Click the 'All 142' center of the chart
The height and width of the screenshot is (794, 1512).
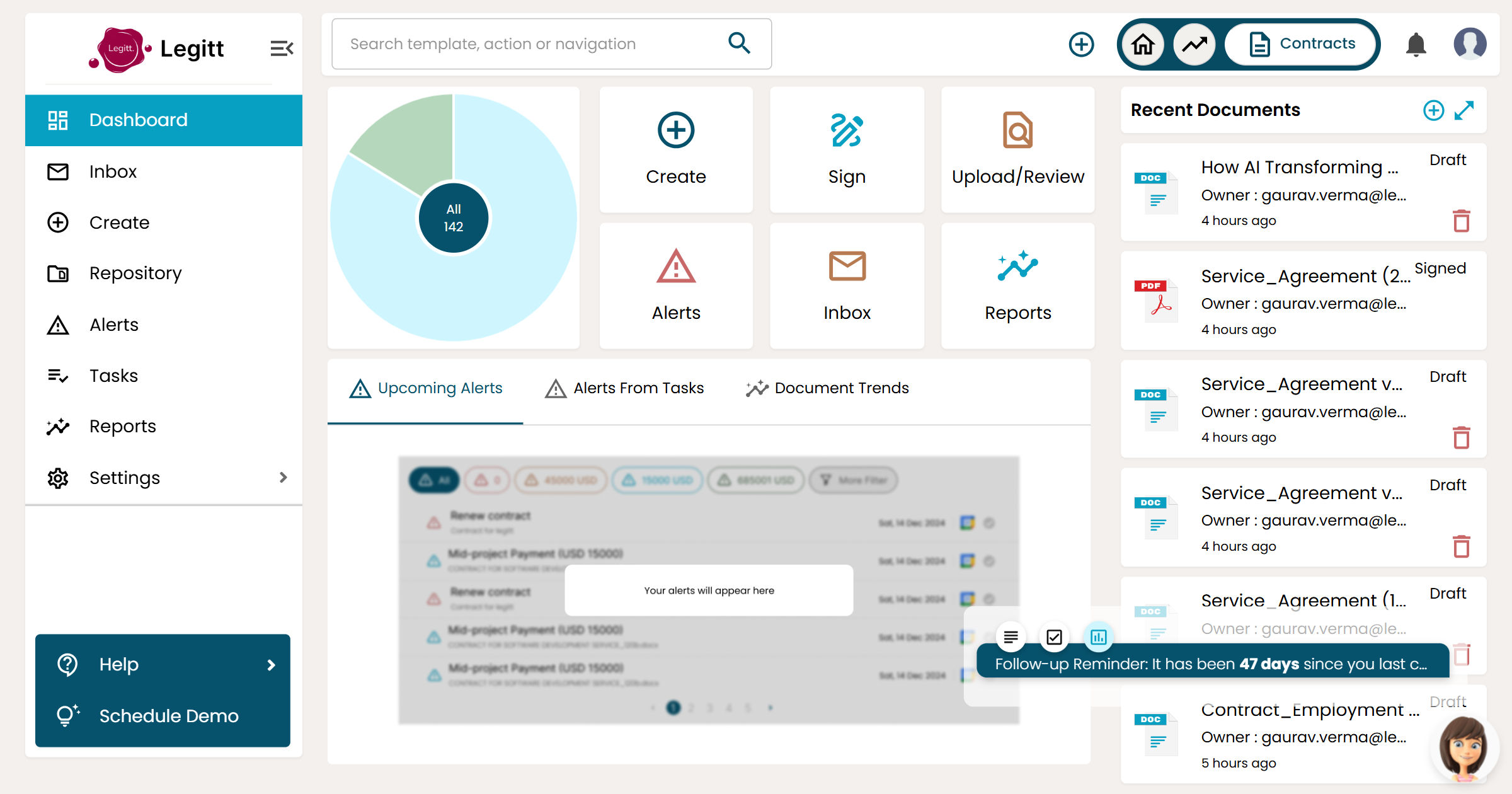click(x=454, y=218)
